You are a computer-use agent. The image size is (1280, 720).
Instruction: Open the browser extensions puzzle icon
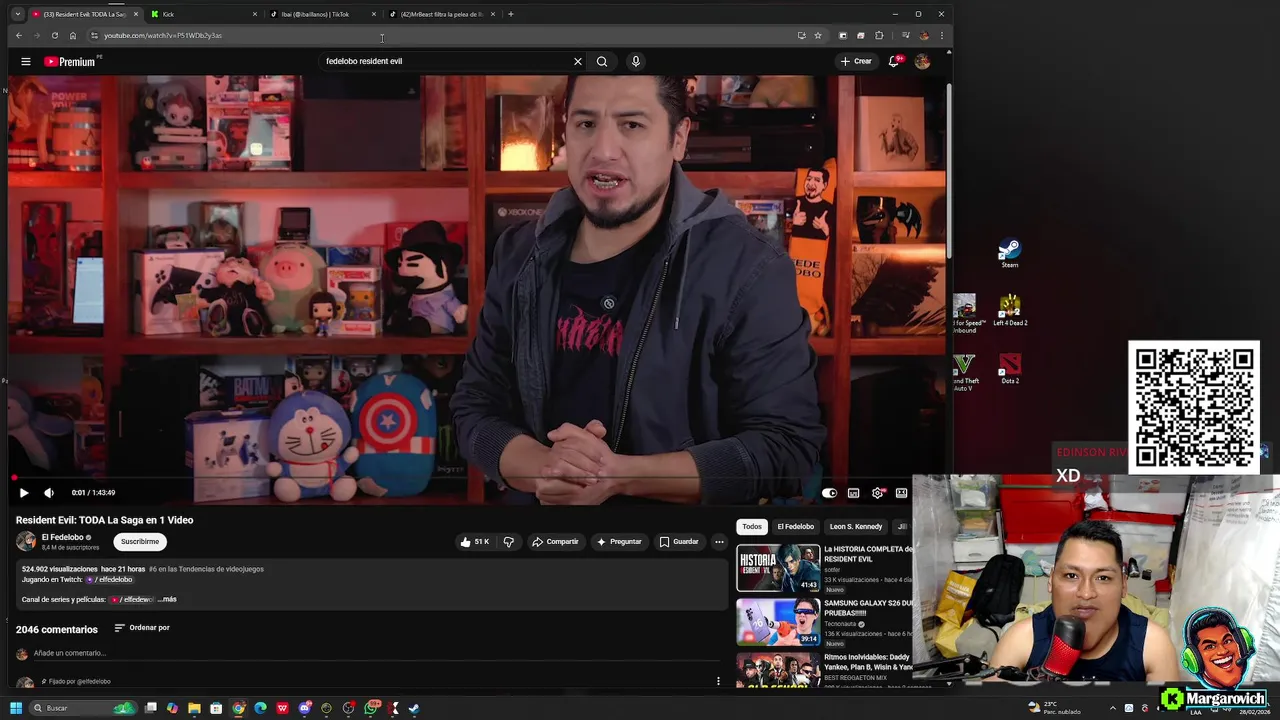pos(879,35)
